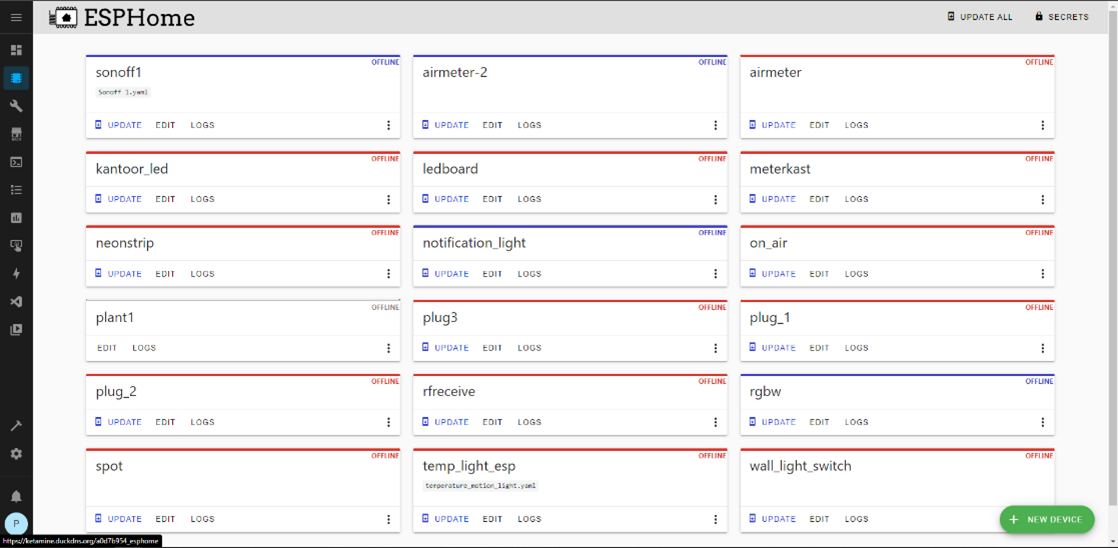Viewport: 1118px width, 548px height.
Task: Open the overflow menu for plant1
Action: tap(389, 348)
